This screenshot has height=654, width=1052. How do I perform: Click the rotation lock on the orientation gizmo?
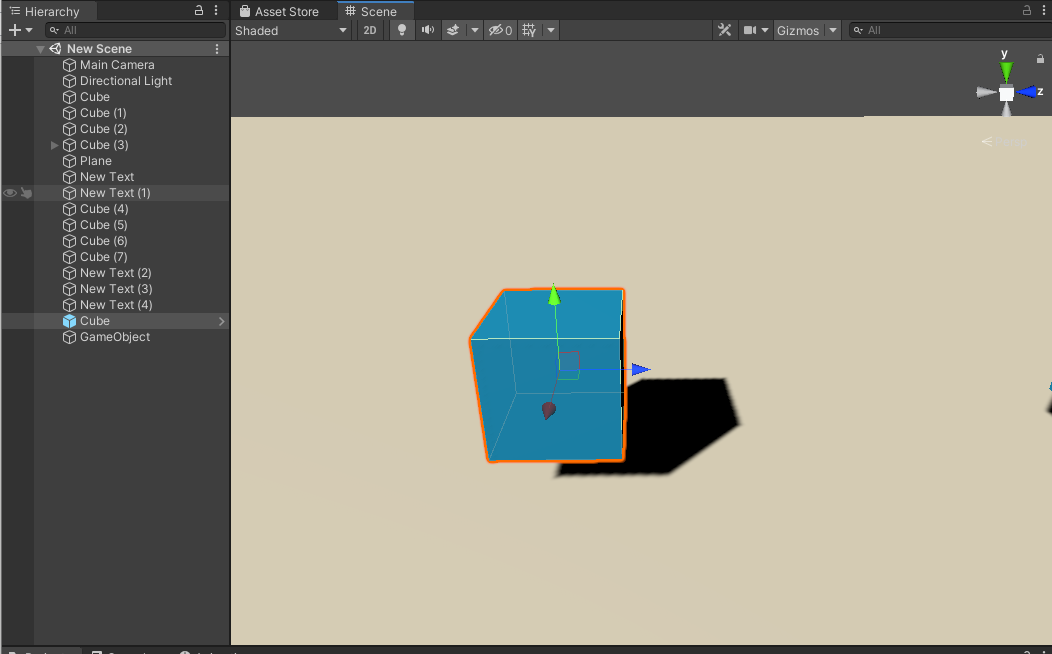click(1040, 59)
